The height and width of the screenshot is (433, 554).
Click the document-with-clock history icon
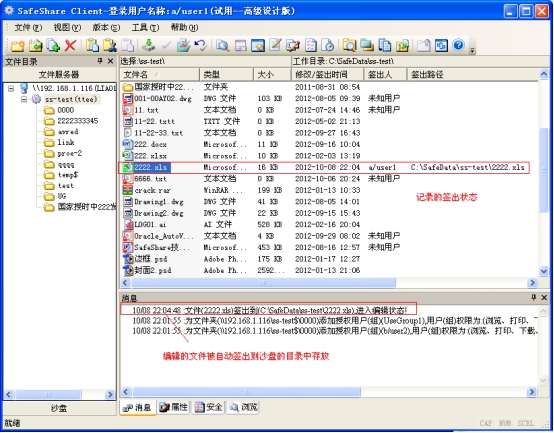pyautogui.click(x=328, y=46)
